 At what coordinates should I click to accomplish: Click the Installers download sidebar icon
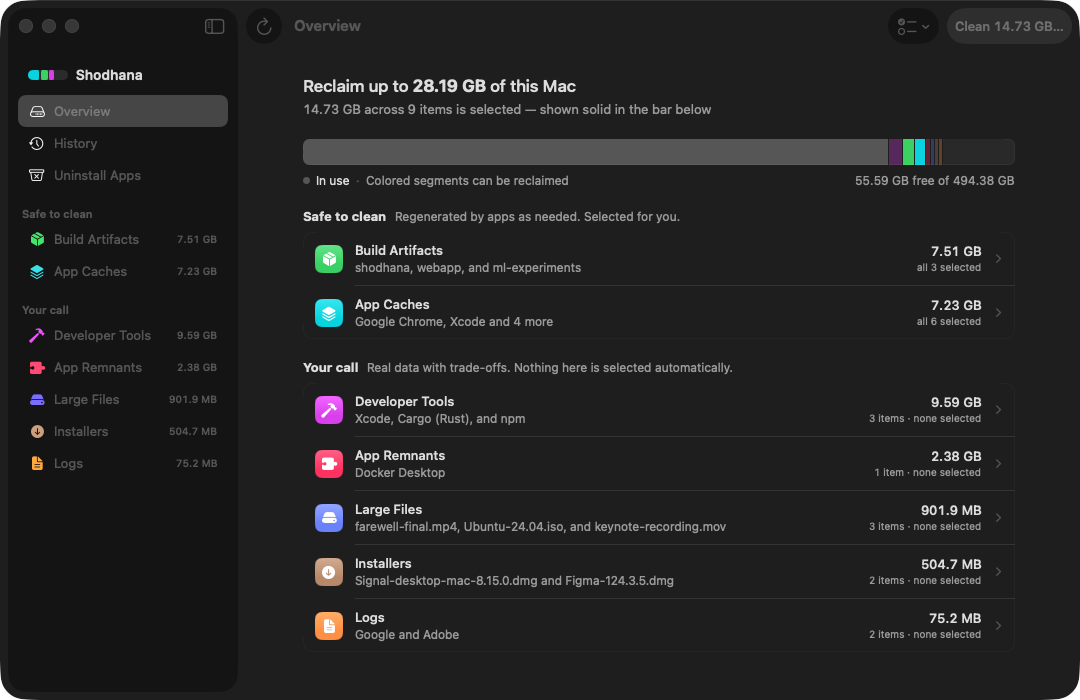[x=37, y=431]
